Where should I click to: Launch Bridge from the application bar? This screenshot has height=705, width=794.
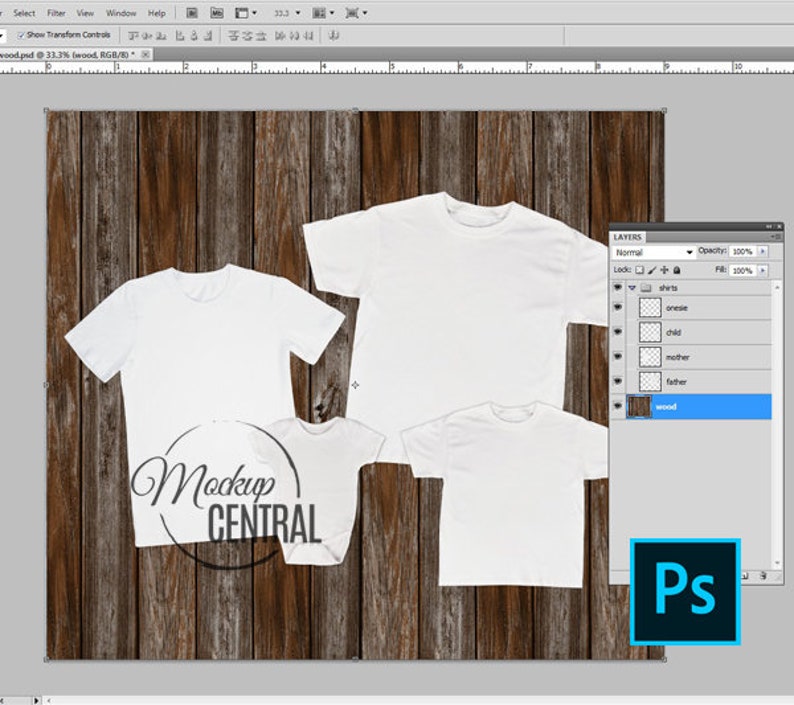coord(191,13)
